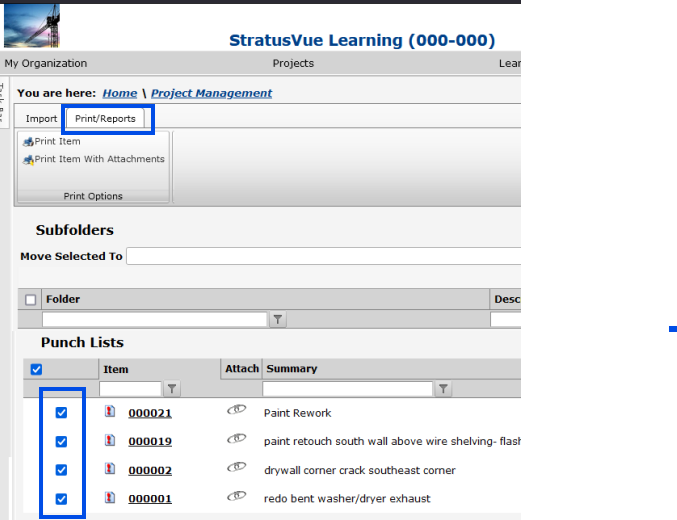The width and height of the screenshot is (677, 520).
Task: Click Print Item With Attachments label
Action: [100, 159]
